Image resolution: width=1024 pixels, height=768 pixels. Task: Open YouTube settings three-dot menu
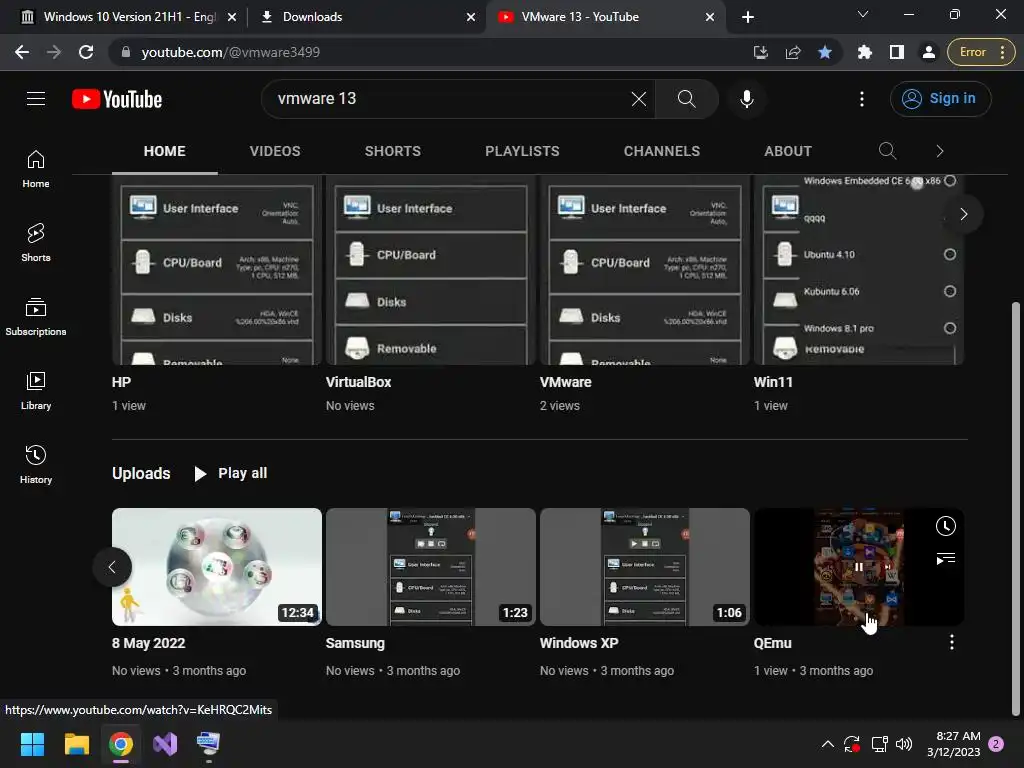tap(862, 99)
